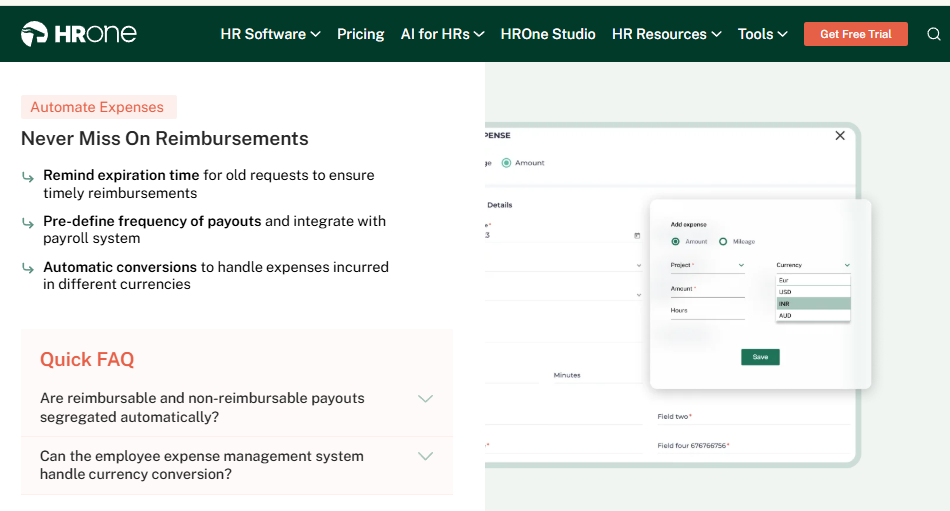Select the Amount radio in Add expense

coord(675,241)
